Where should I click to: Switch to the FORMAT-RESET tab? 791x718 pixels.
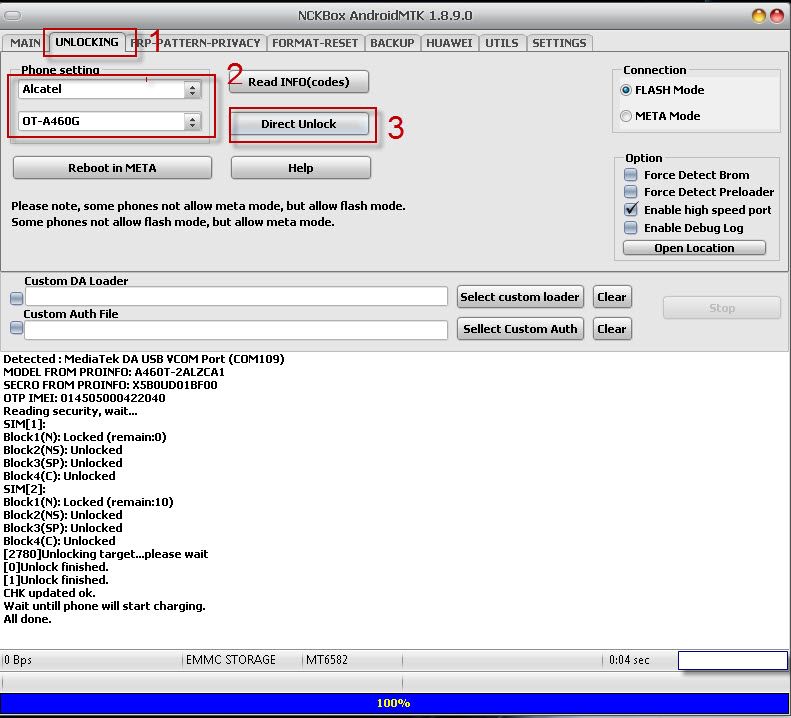[315, 43]
